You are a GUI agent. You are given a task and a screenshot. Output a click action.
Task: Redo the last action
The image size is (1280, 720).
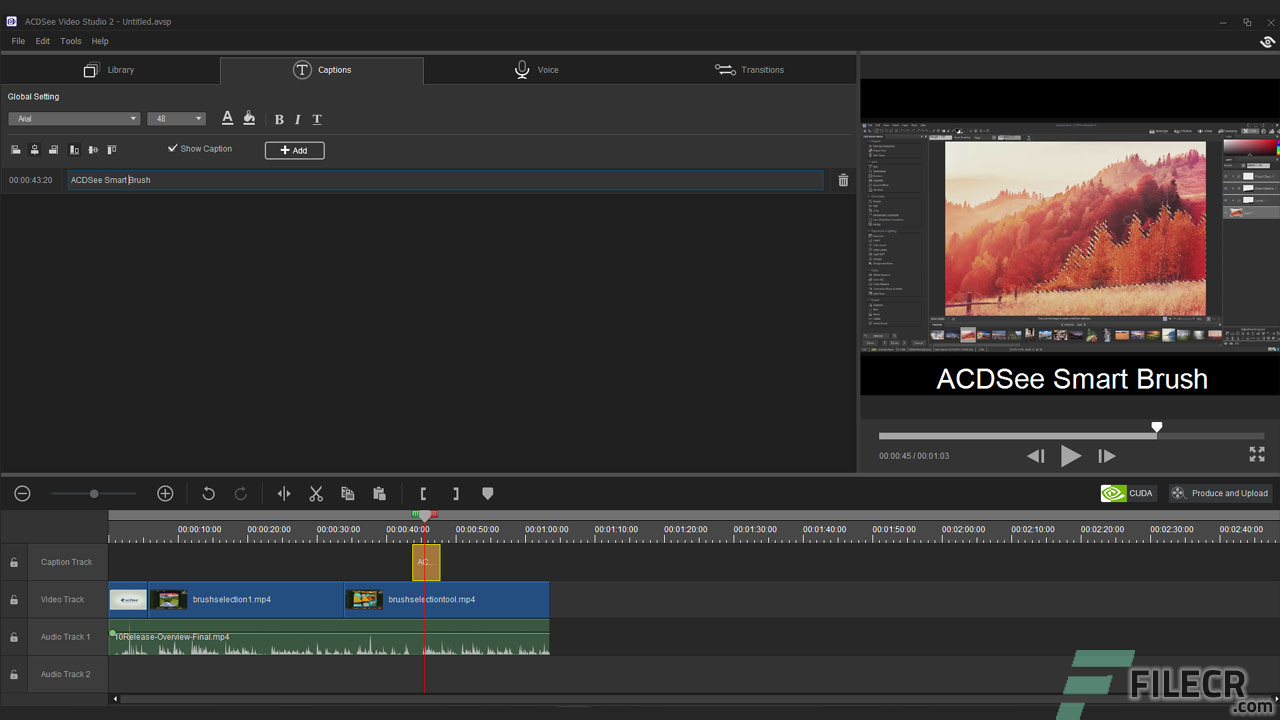[241, 493]
